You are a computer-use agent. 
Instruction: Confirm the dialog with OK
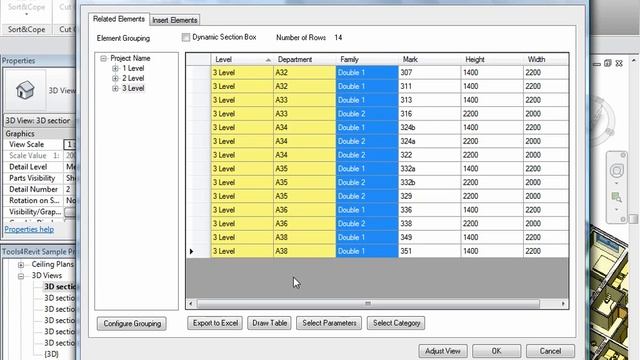(x=496, y=351)
